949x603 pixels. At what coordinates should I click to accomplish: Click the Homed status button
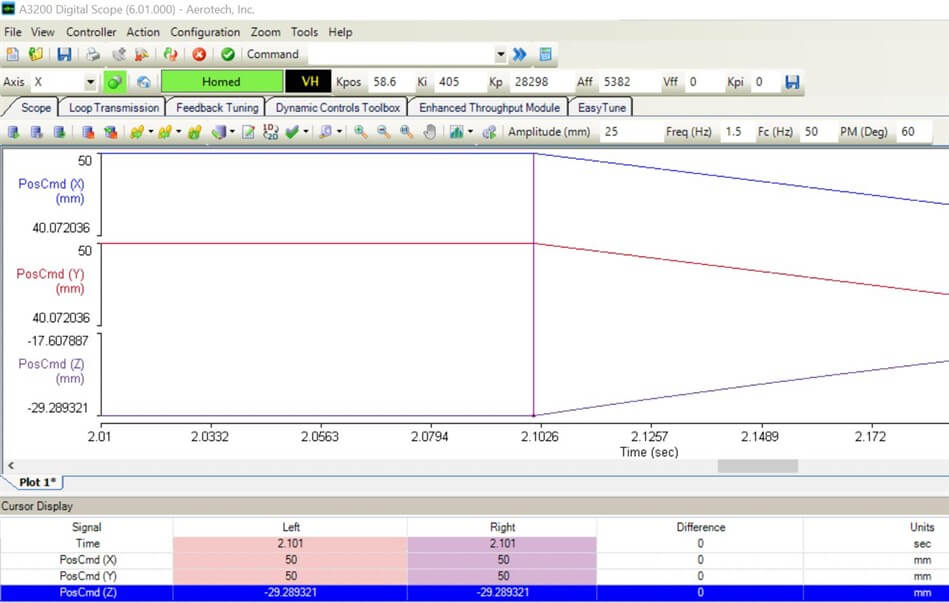click(222, 82)
